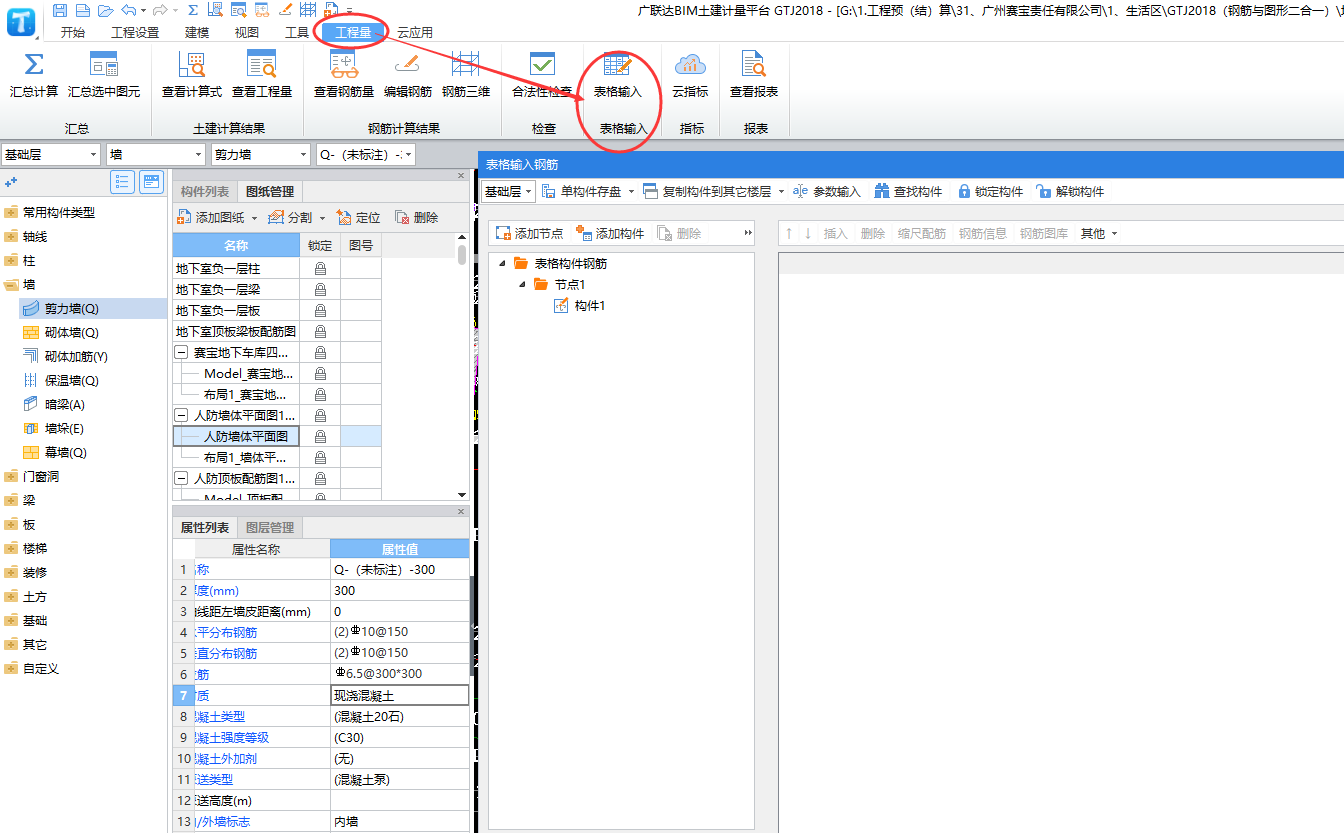
Task: Toggle lock for 地下室顶板梁板配筋图 drawing
Action: point(320,332)
